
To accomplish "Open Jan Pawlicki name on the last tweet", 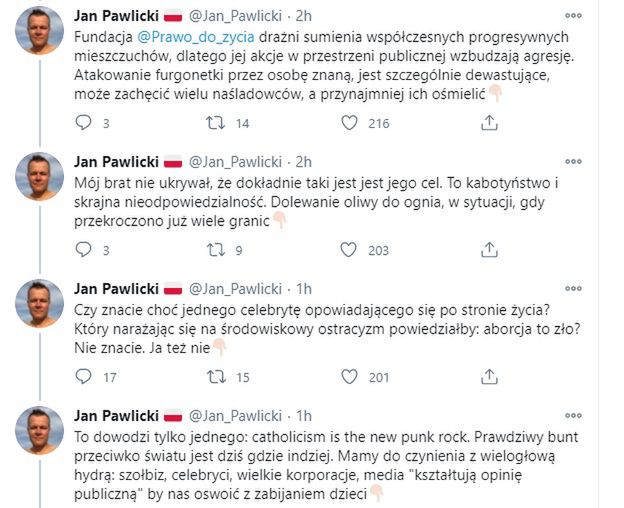I will [117, 415].
